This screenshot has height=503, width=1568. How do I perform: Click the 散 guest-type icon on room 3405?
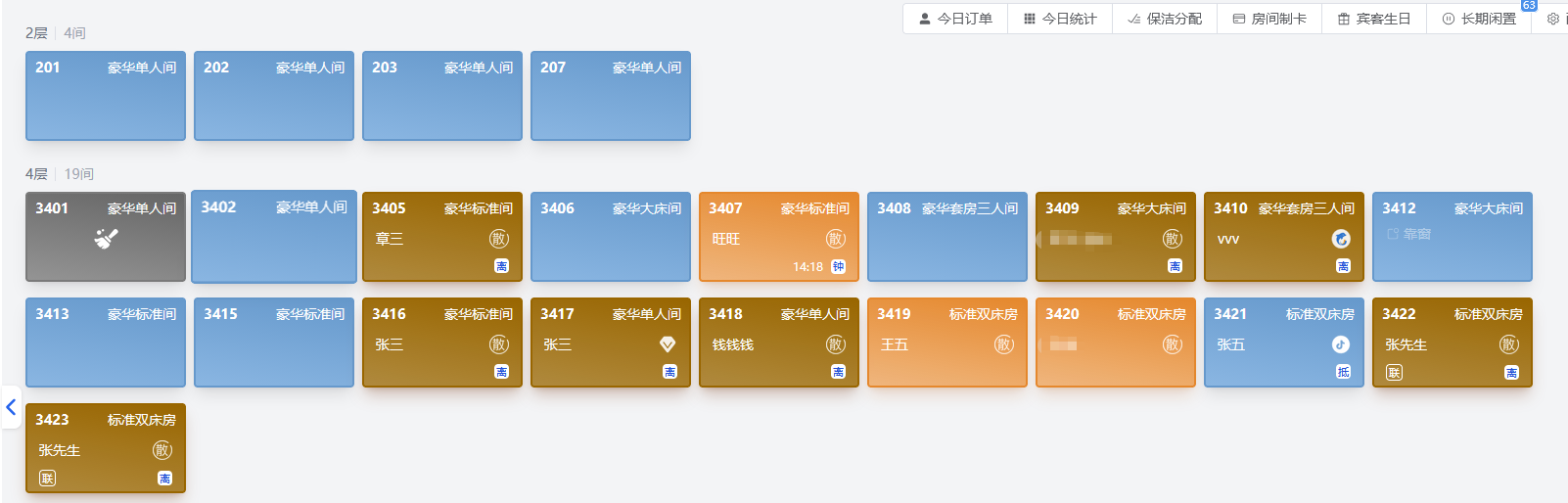click(x=499, y=239)
